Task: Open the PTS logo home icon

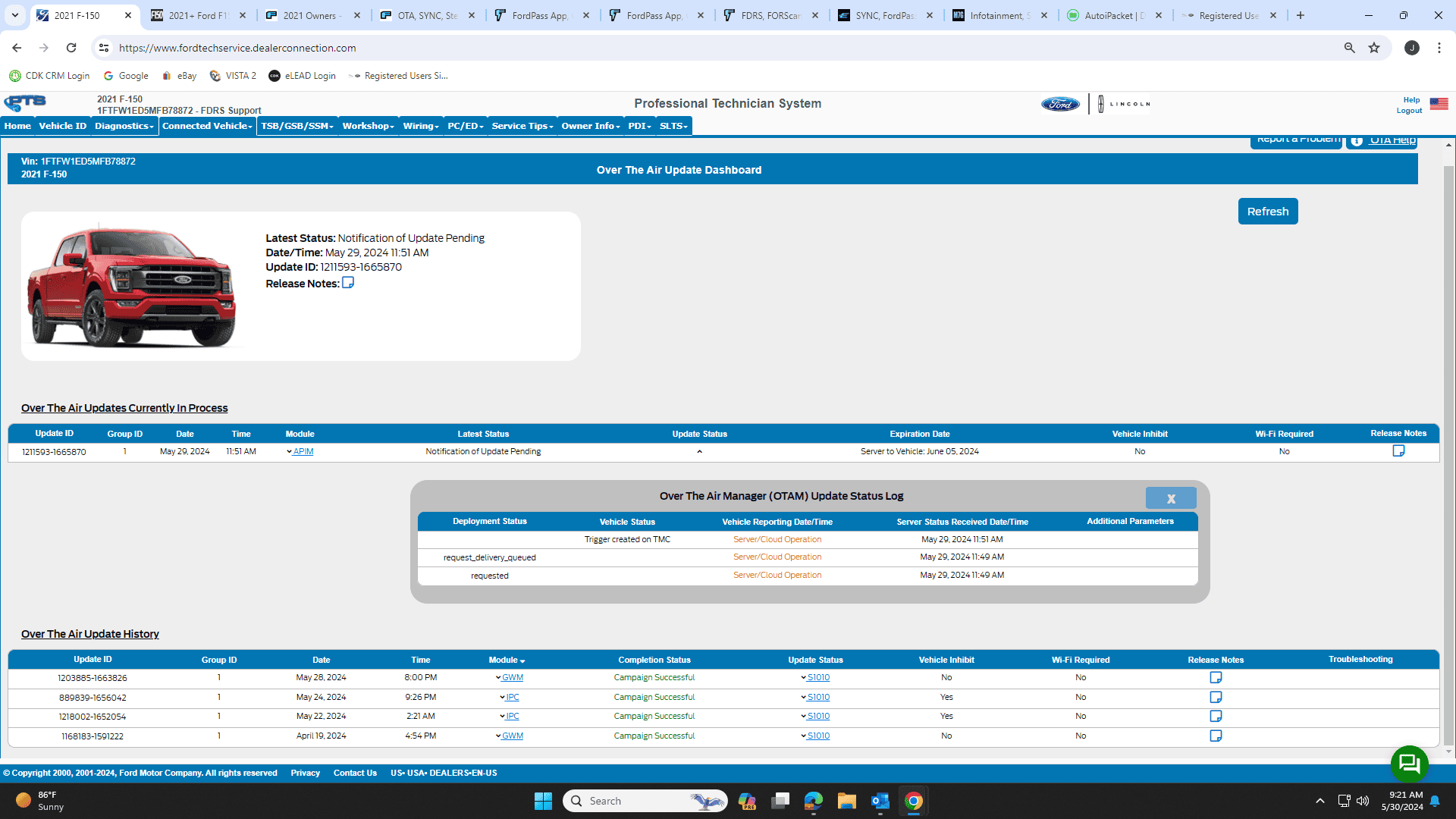Action: (x=25, y=103)
